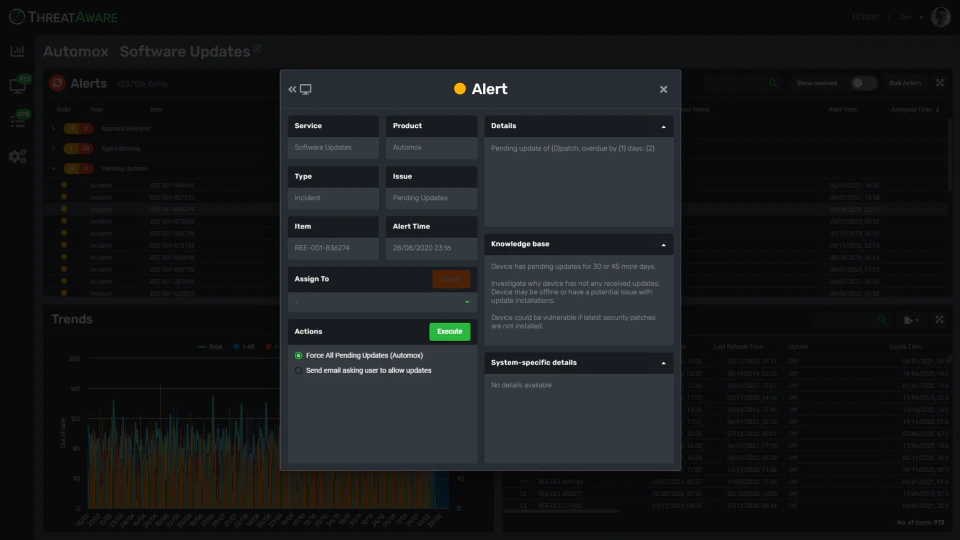960x540 pixels.
Task: Toggle the Show resolved switch
Action: (864, 83)
